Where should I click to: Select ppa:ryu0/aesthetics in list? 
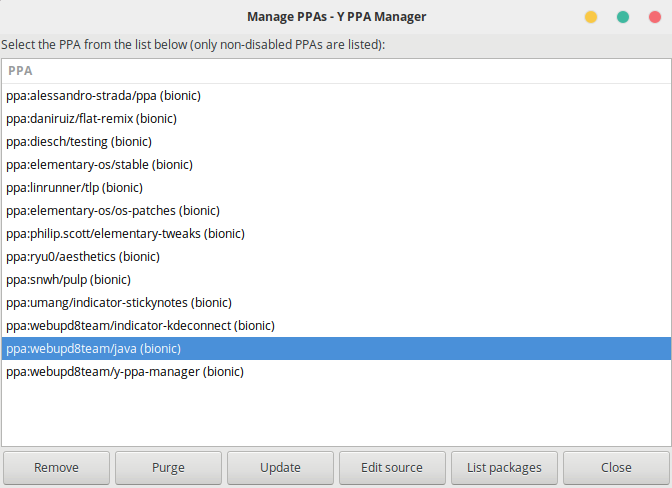(336, 257)
